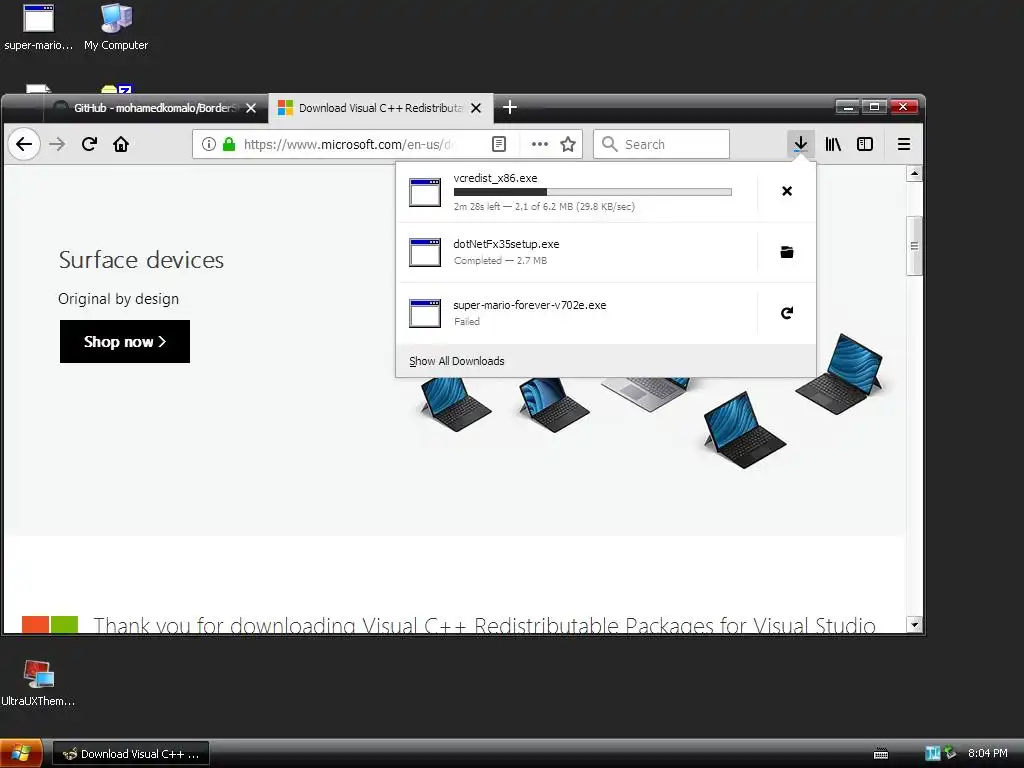Close the Download Visual C++ tab

[476, 108]
